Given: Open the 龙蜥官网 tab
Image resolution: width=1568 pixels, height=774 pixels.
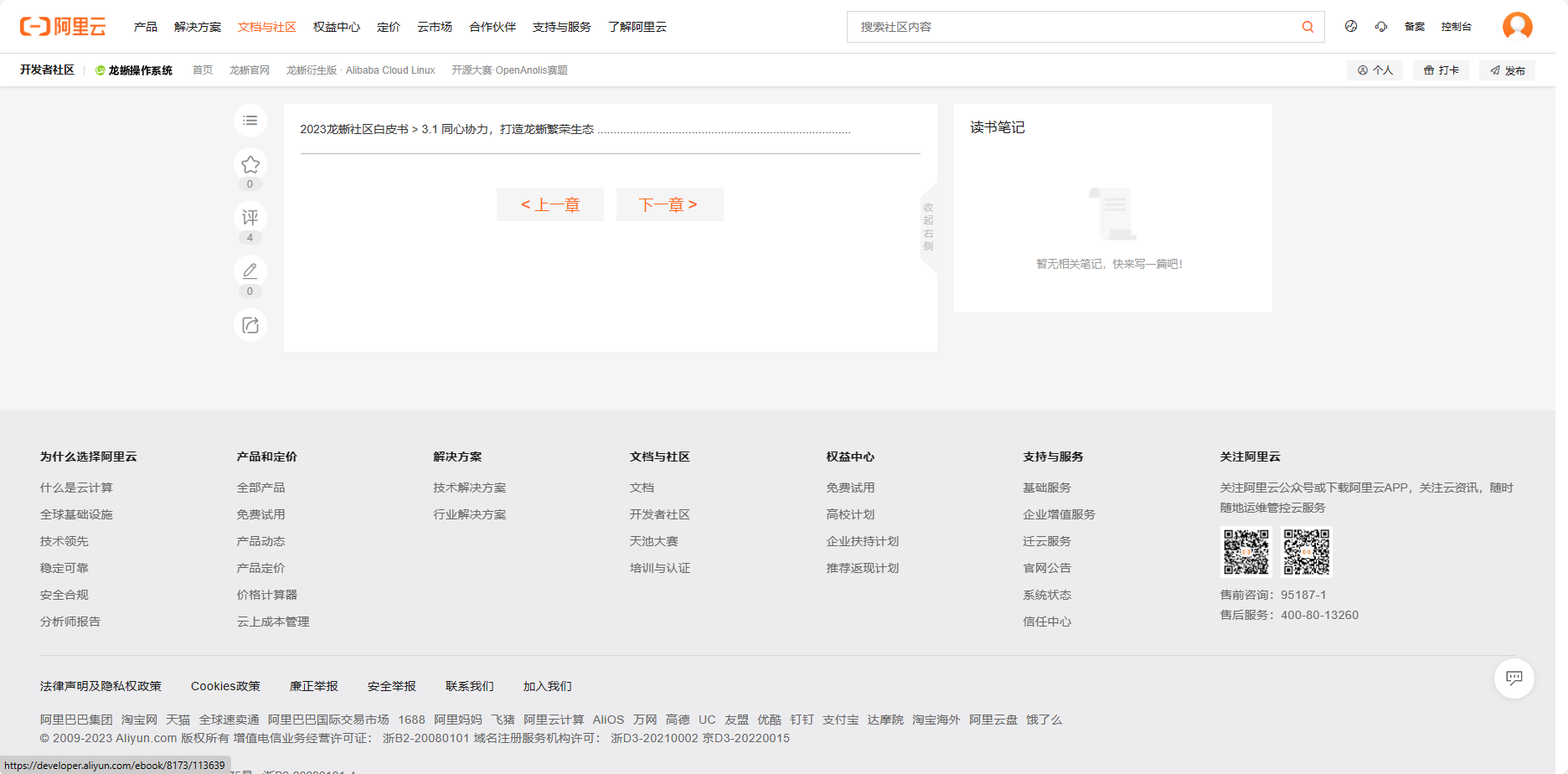Looking at the screenshot, I should coord(250,70).
